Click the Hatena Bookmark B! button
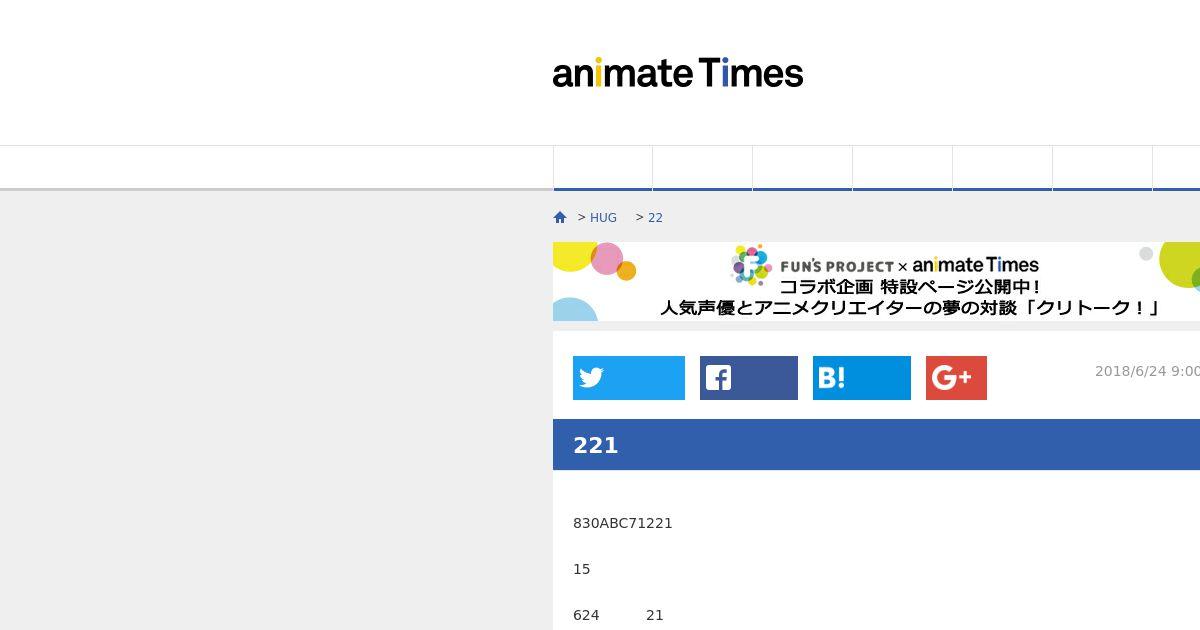1200x630 pixels. click(x=861, y=377)
